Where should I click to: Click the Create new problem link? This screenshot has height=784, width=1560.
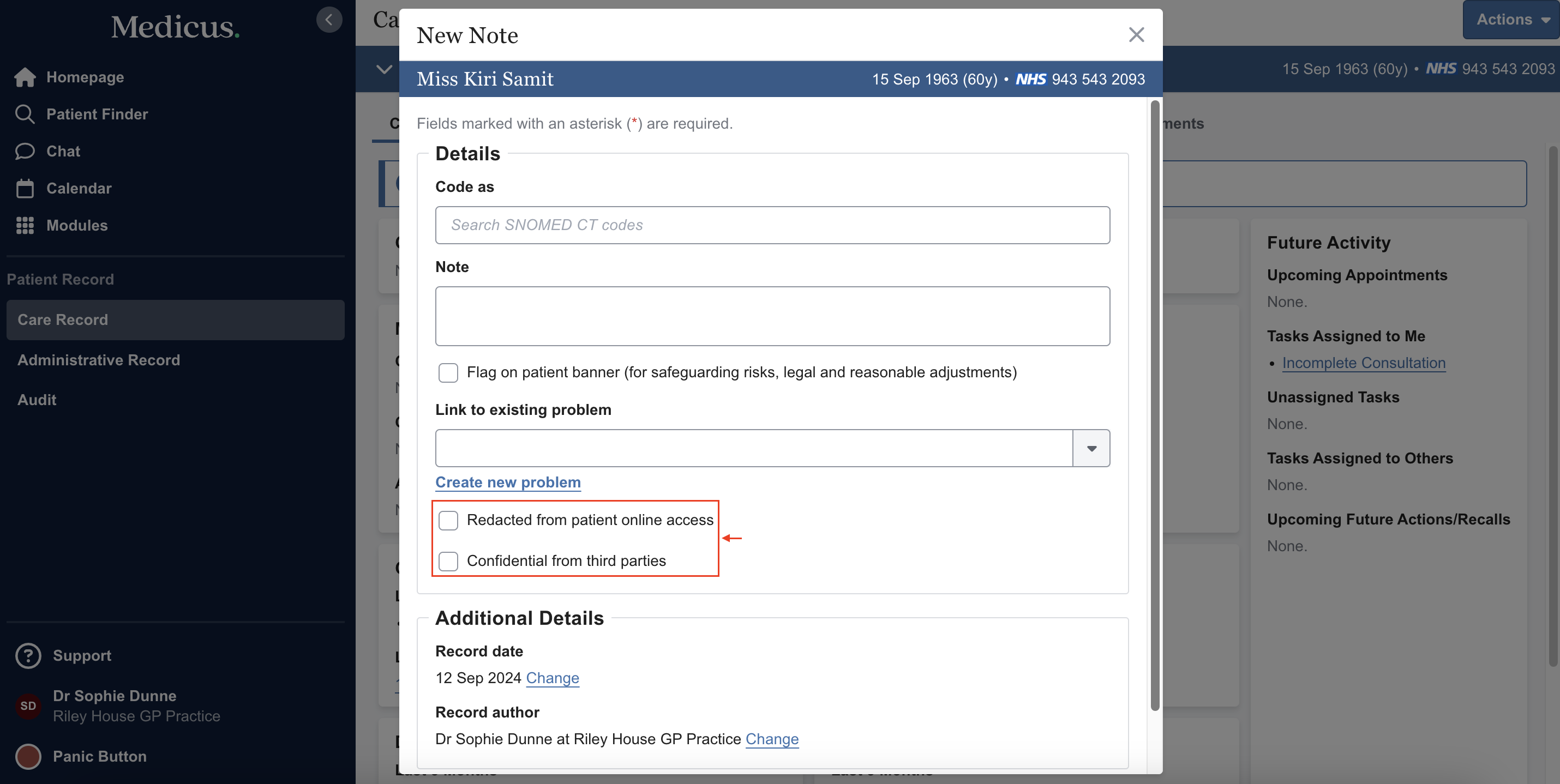point(507,482)
